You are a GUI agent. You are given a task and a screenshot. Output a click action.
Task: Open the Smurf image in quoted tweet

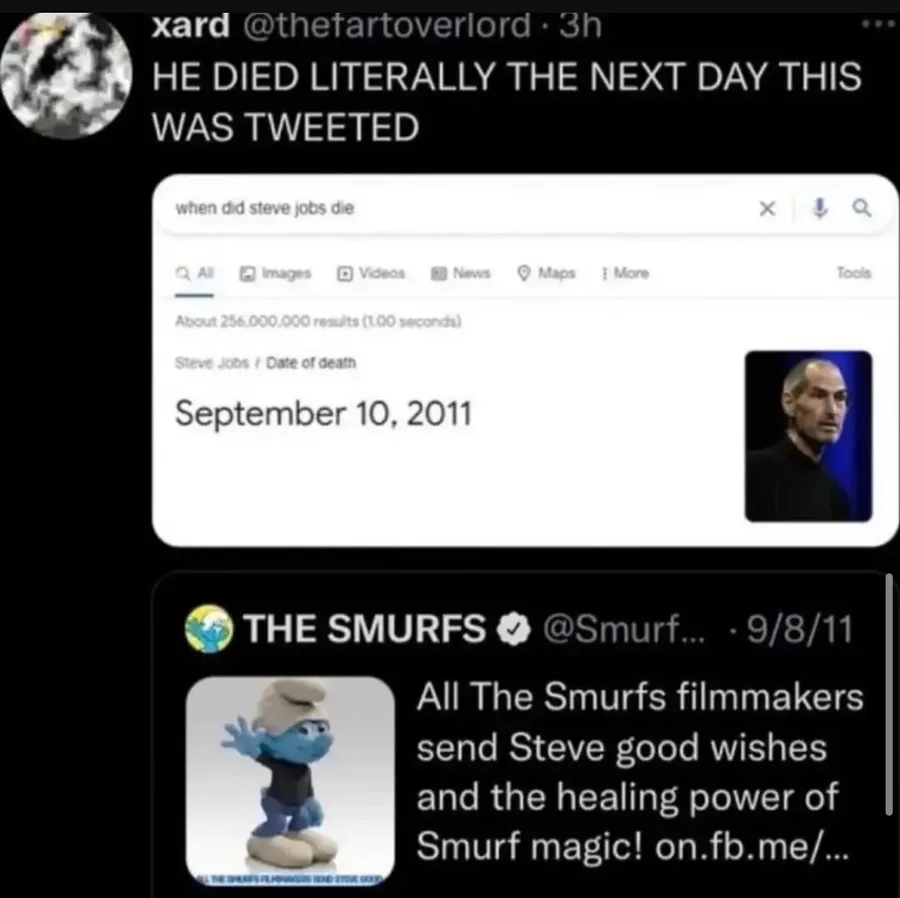click(290, 780)
